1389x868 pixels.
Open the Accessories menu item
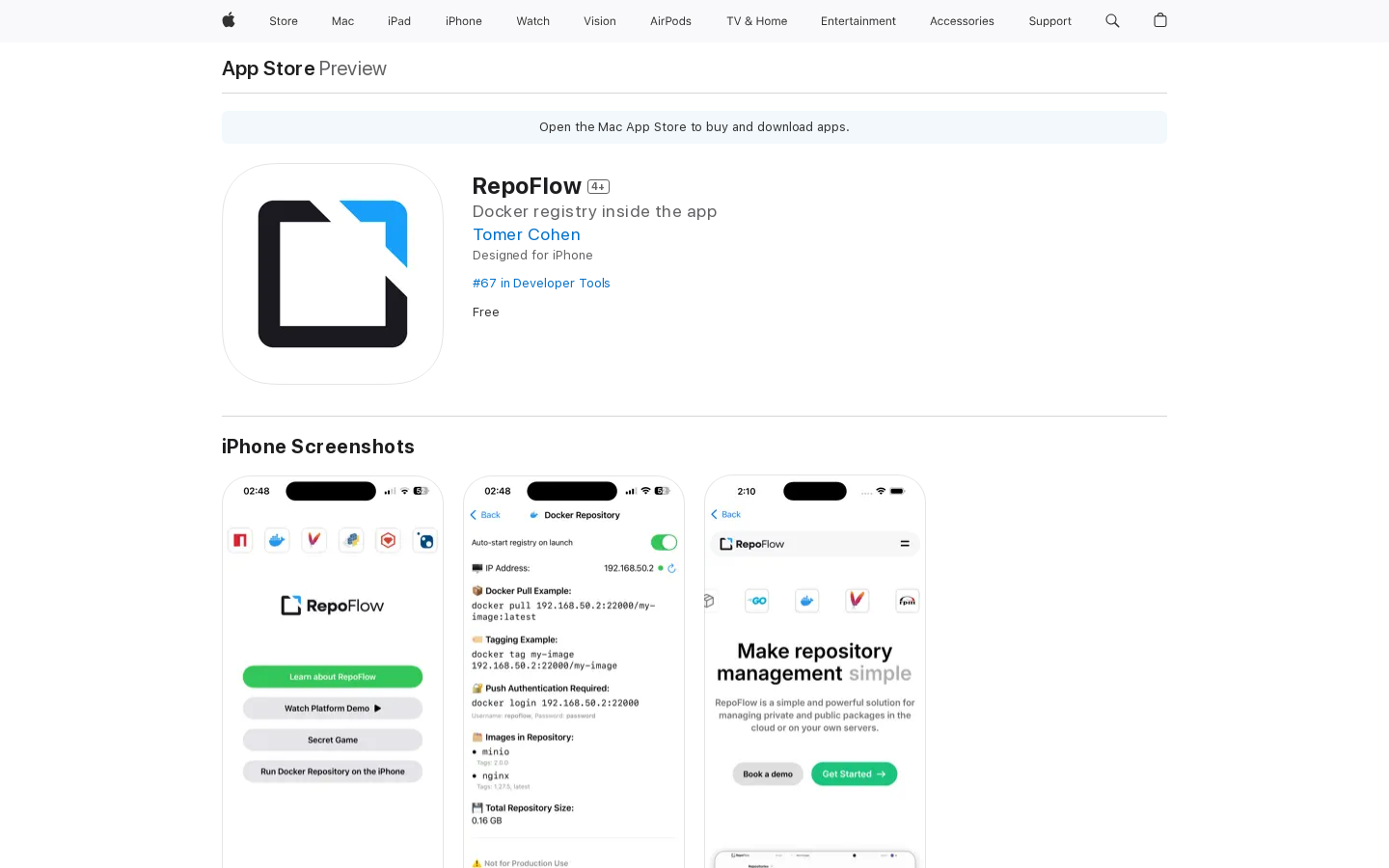coord(962,21)
